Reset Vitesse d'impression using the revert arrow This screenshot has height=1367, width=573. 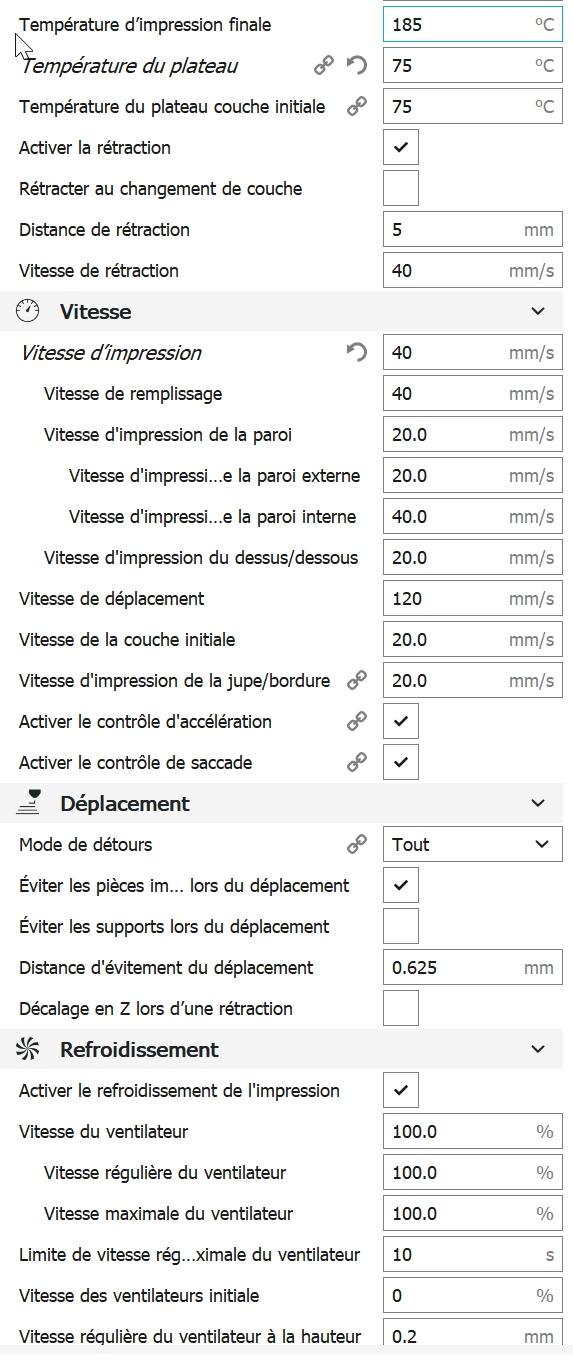(356, 353)
